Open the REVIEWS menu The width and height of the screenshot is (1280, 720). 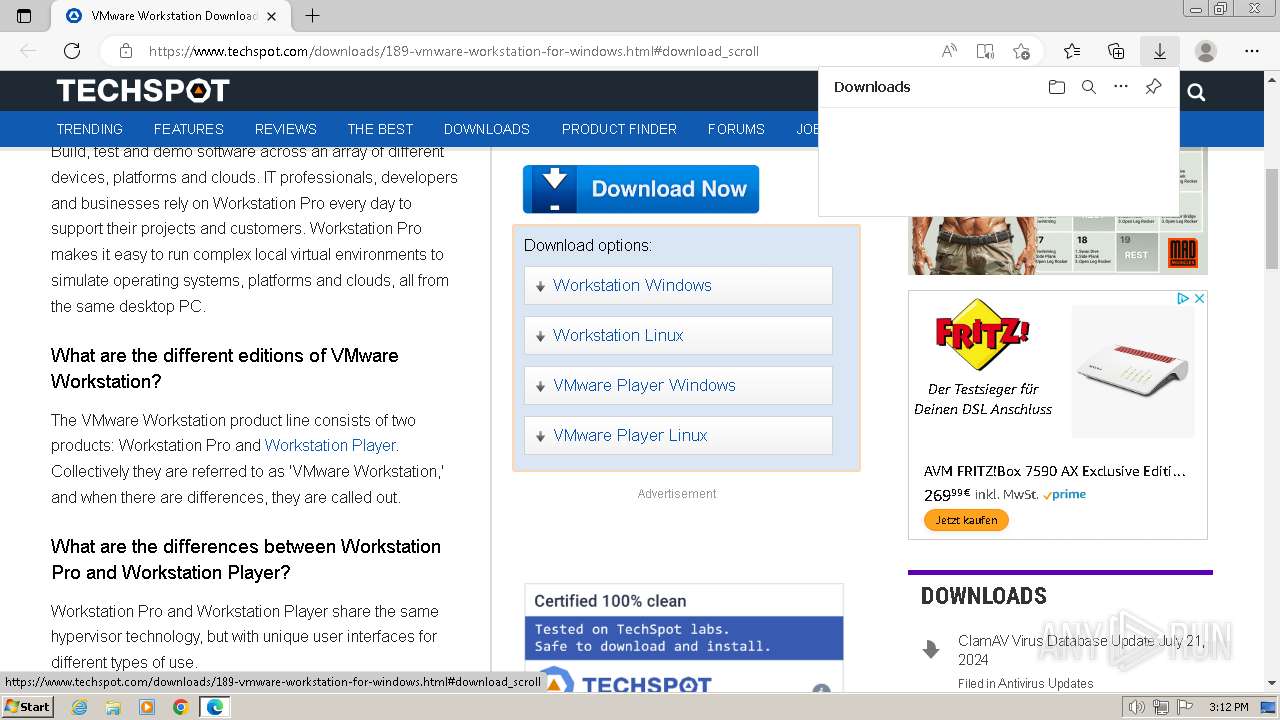pyautogui.click(x=286, y=129)
